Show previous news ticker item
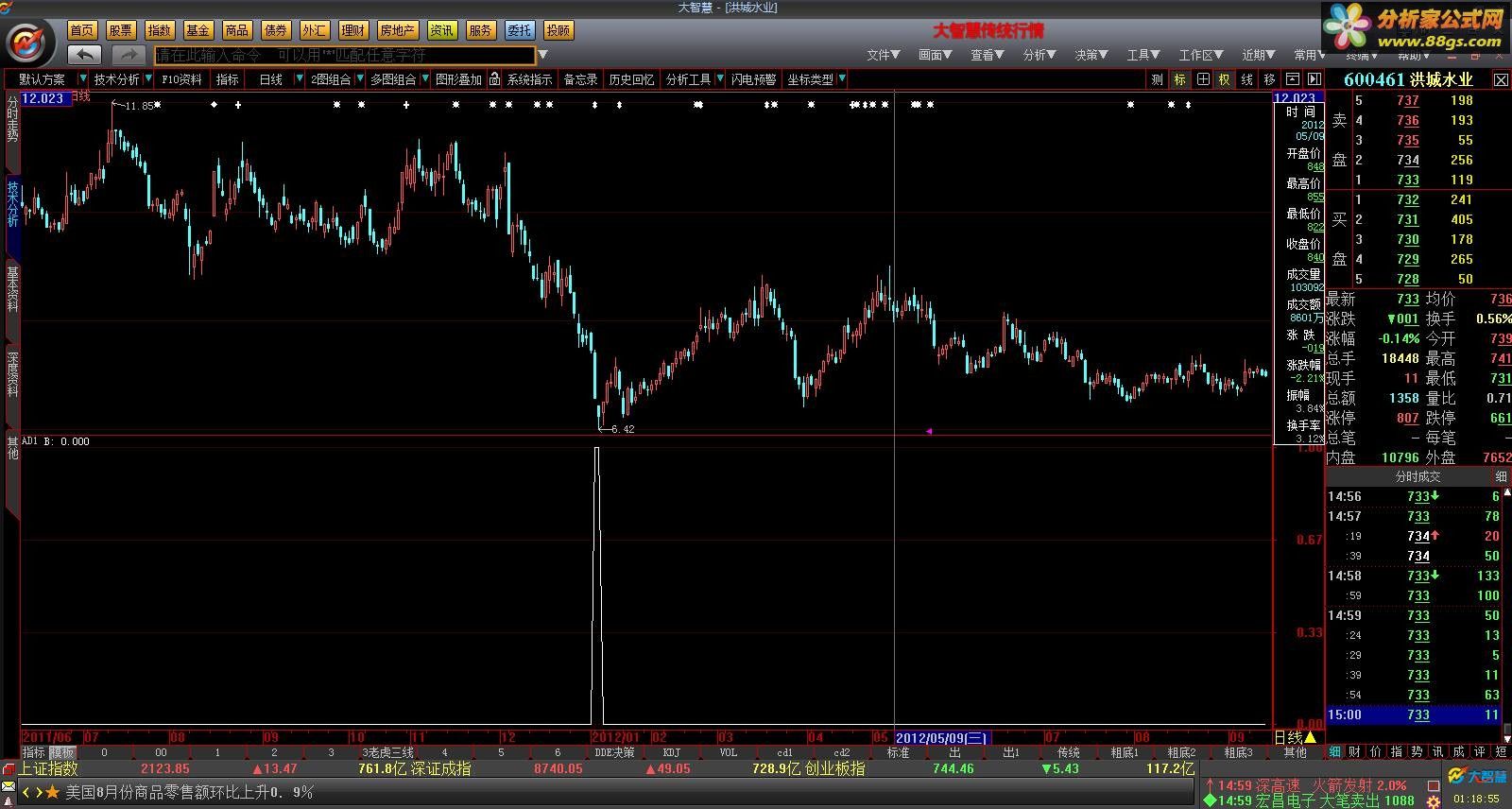This screenshot has width=1512, height=809. (x=26, y=792)
